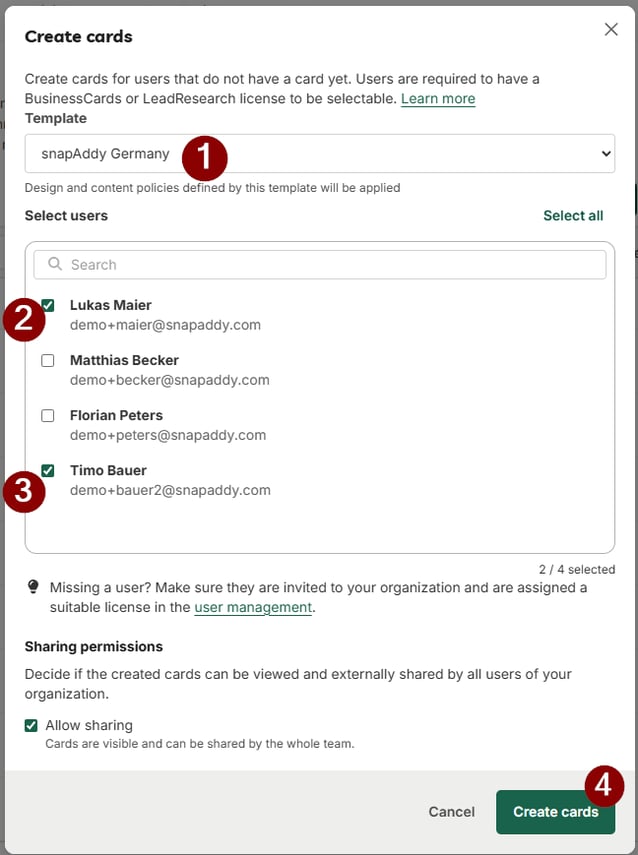Focus the user Search field

tap(320, 264)
